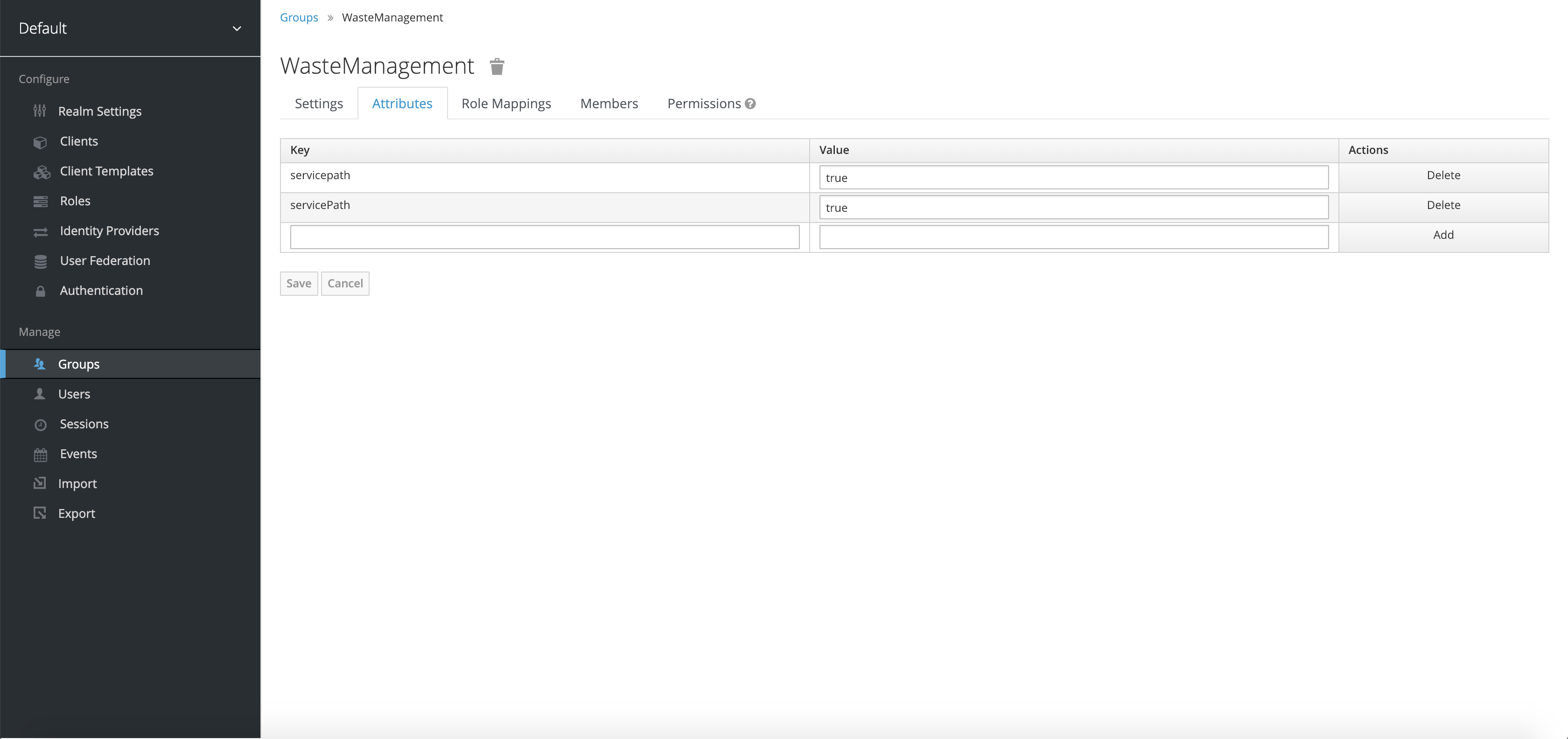1568x739 pixels.
Task: Expand the Default realm dropdown
Action: (237, 28)
